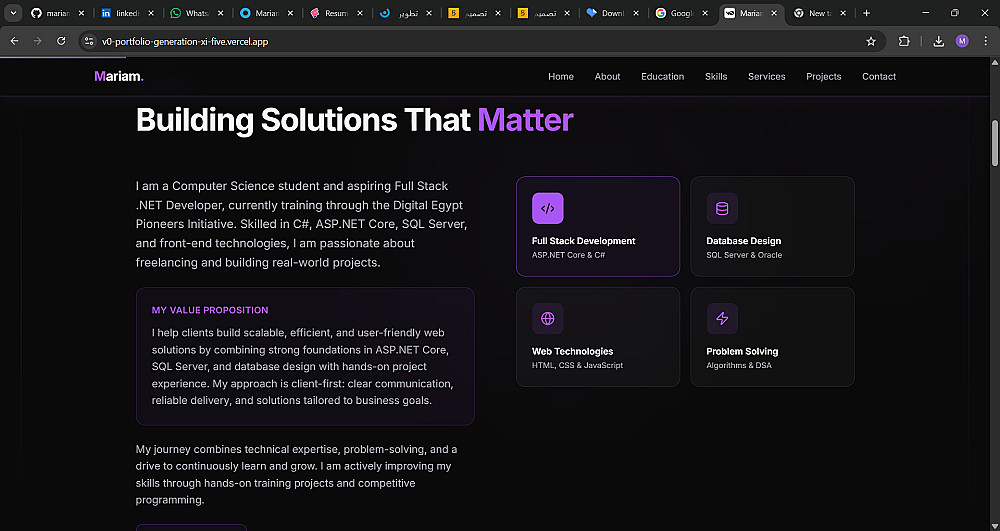Click the browser forward arrow
The image size is (1000, 531).
pyautogui.click(x=38, y=41)
